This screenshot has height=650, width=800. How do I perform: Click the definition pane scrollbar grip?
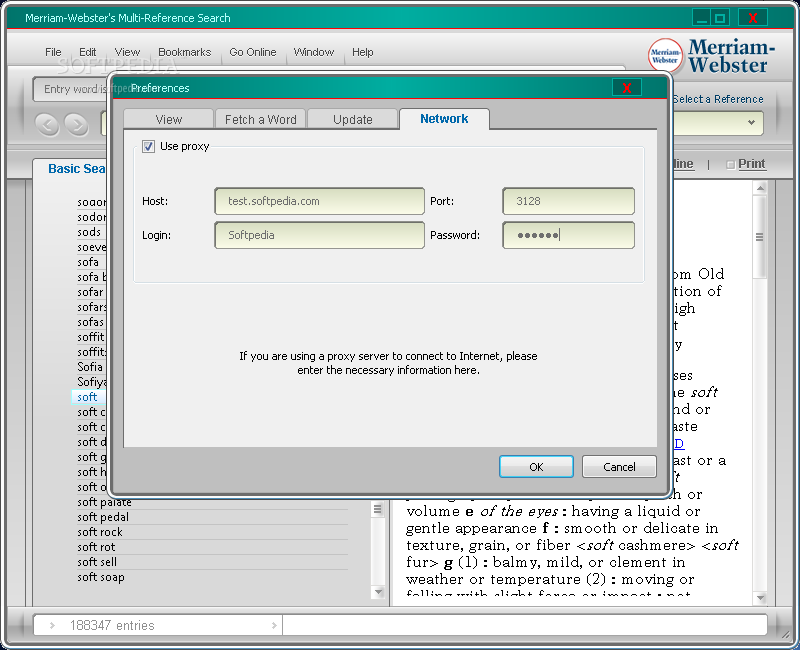click(759, 237)
